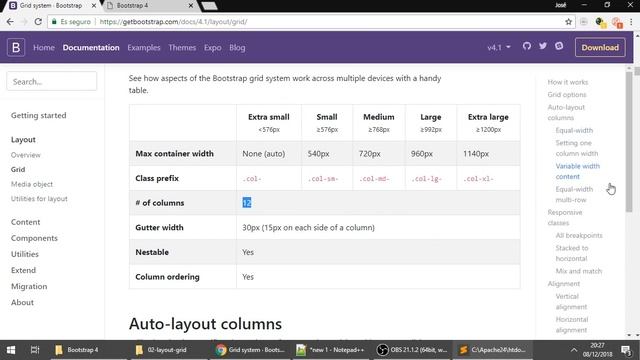This screenshot has height=360, width=640.
Task: Expand Extend sidebar section
Action: (23, 270)
